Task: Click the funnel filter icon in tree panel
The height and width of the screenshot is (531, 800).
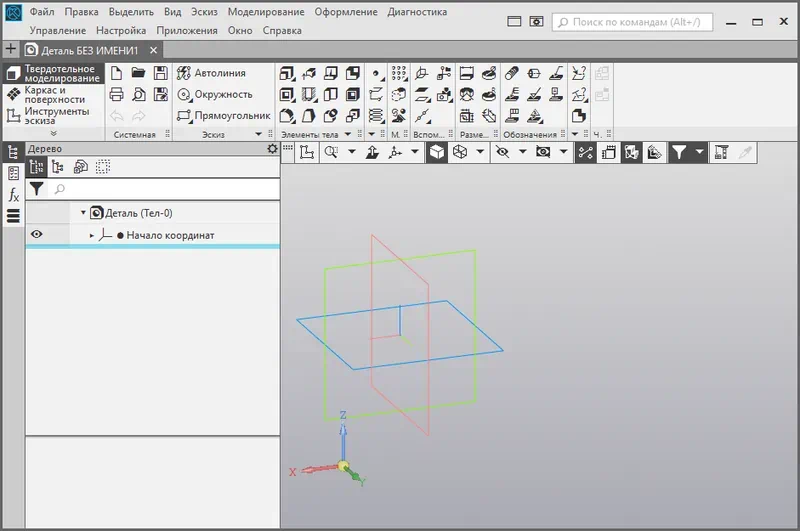Action: coord(37,188)
